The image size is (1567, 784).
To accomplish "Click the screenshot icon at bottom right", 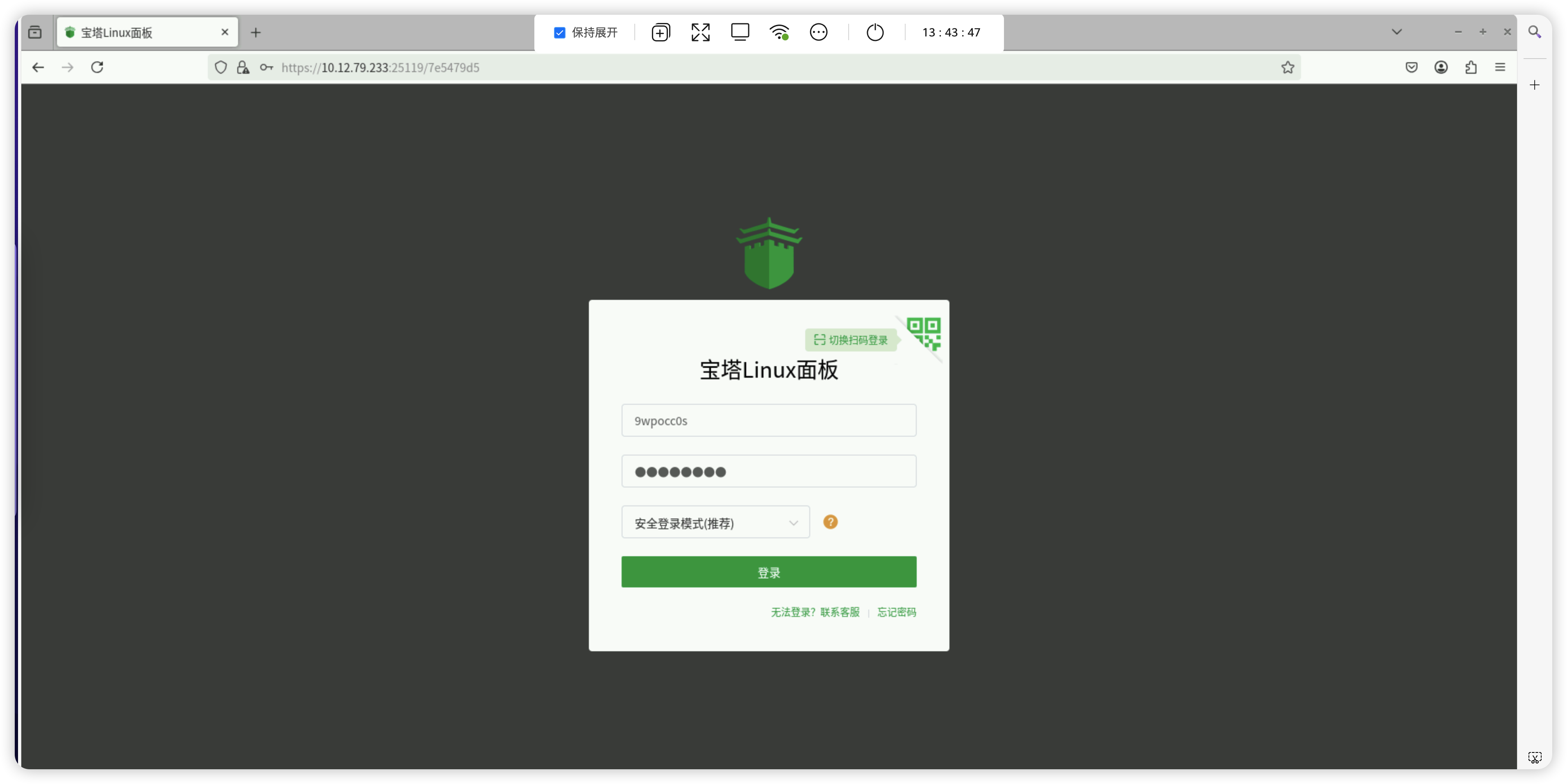I will pyautogui.click(x=1535, y=757).
